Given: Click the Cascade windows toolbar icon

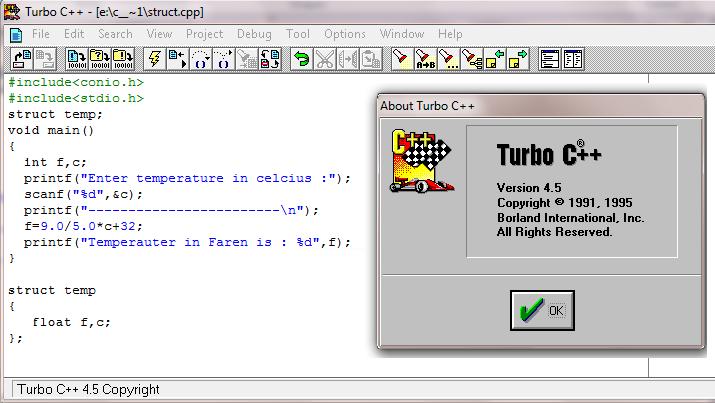Looking at the screenshot, I should point(550,59).
